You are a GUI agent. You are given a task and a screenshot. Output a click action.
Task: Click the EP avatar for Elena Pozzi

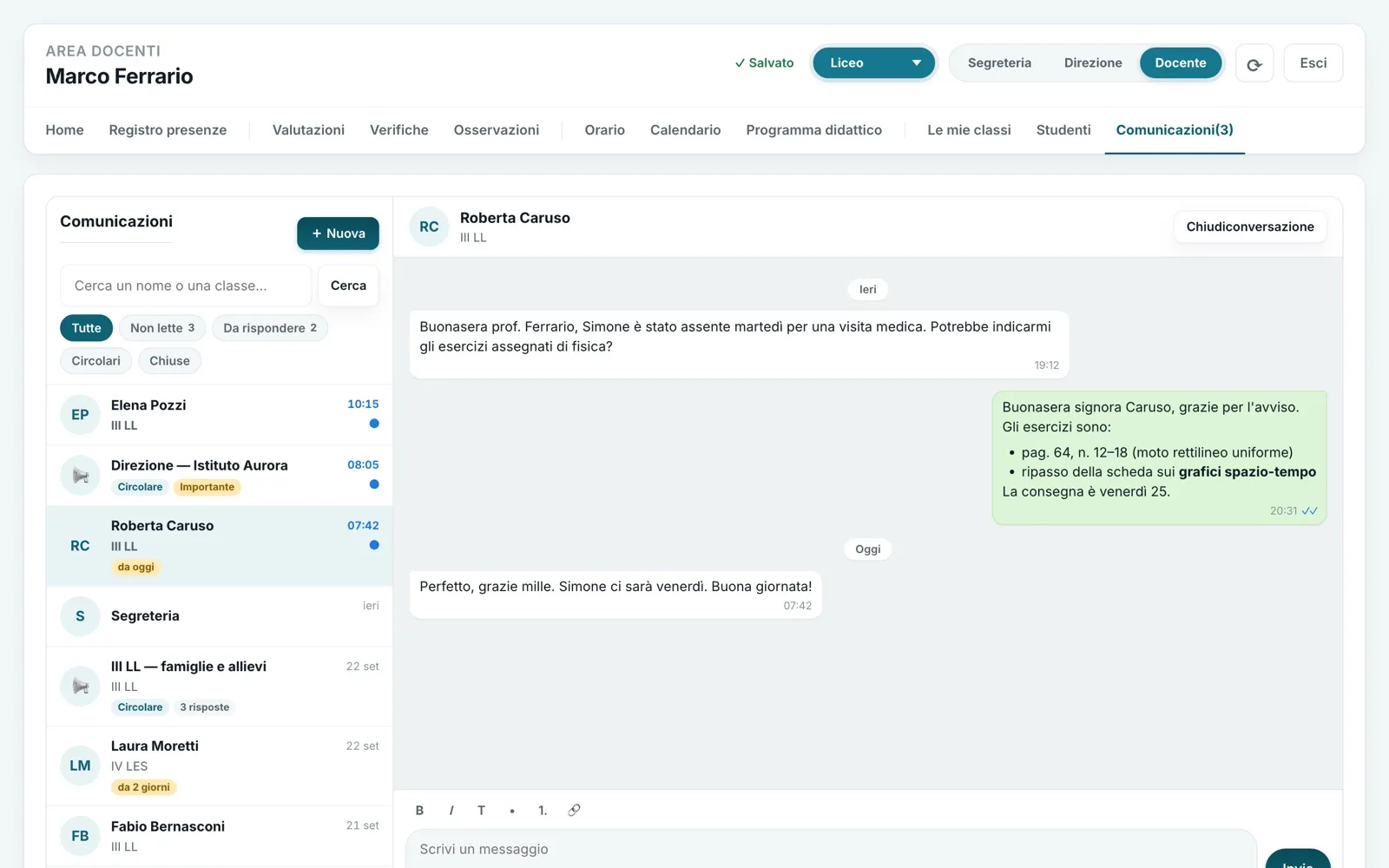[80, 415]
